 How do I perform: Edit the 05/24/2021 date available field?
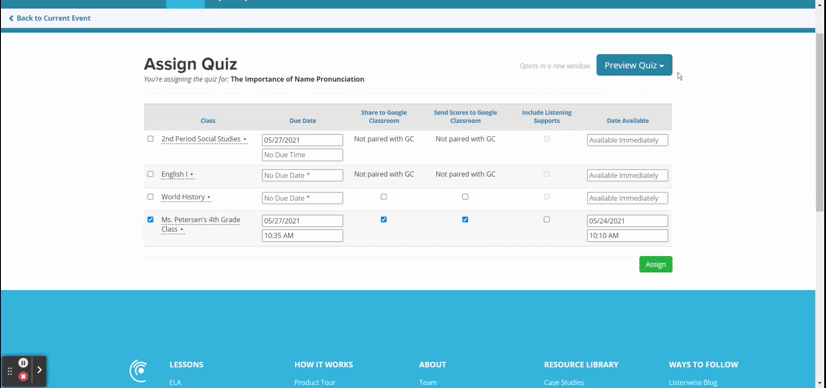(627, 221)
